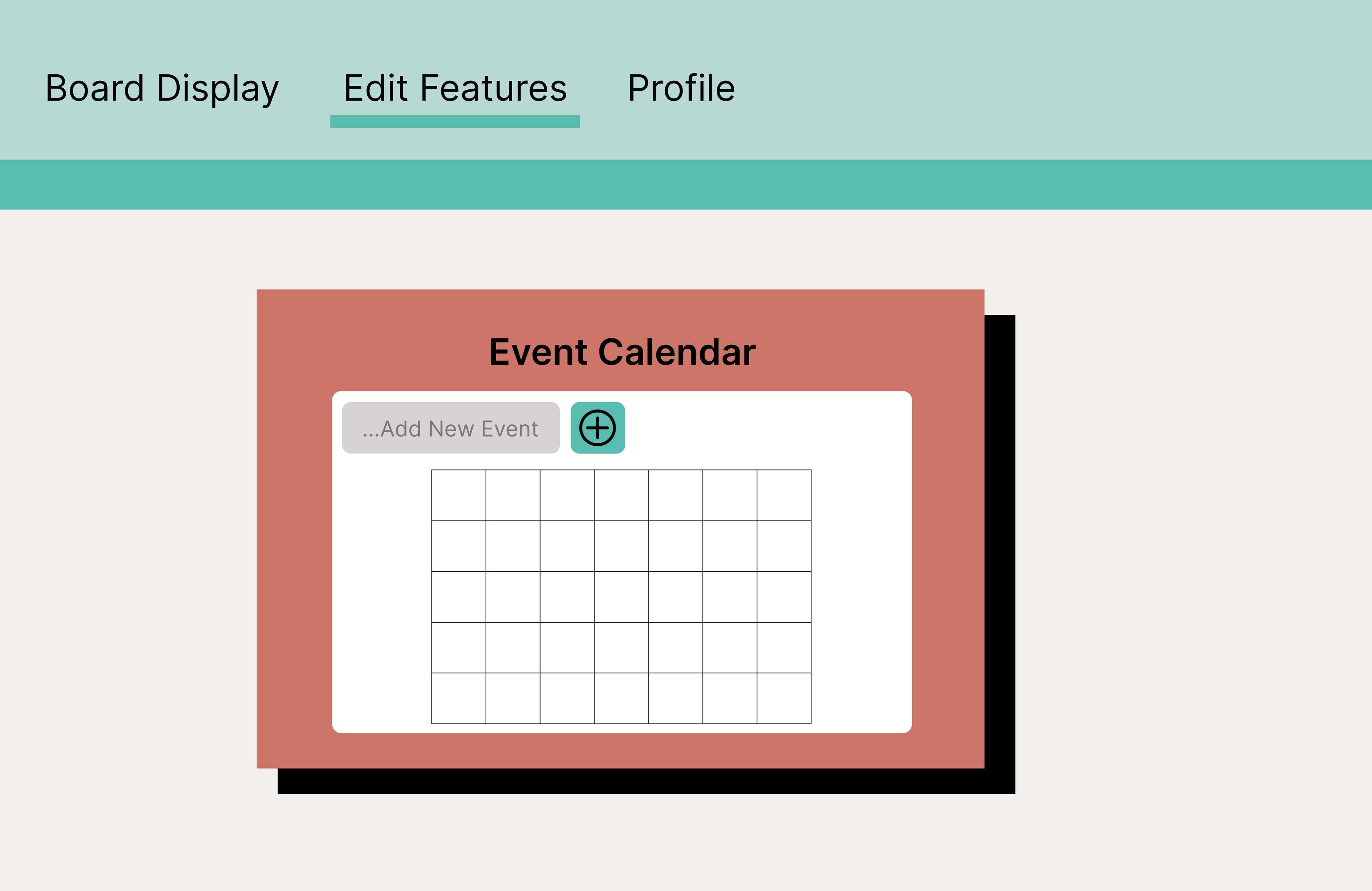This screenshot has width=1372, height=891.
Task: Click third row, first column calendar cell
Action: click(x=459, y=597)
